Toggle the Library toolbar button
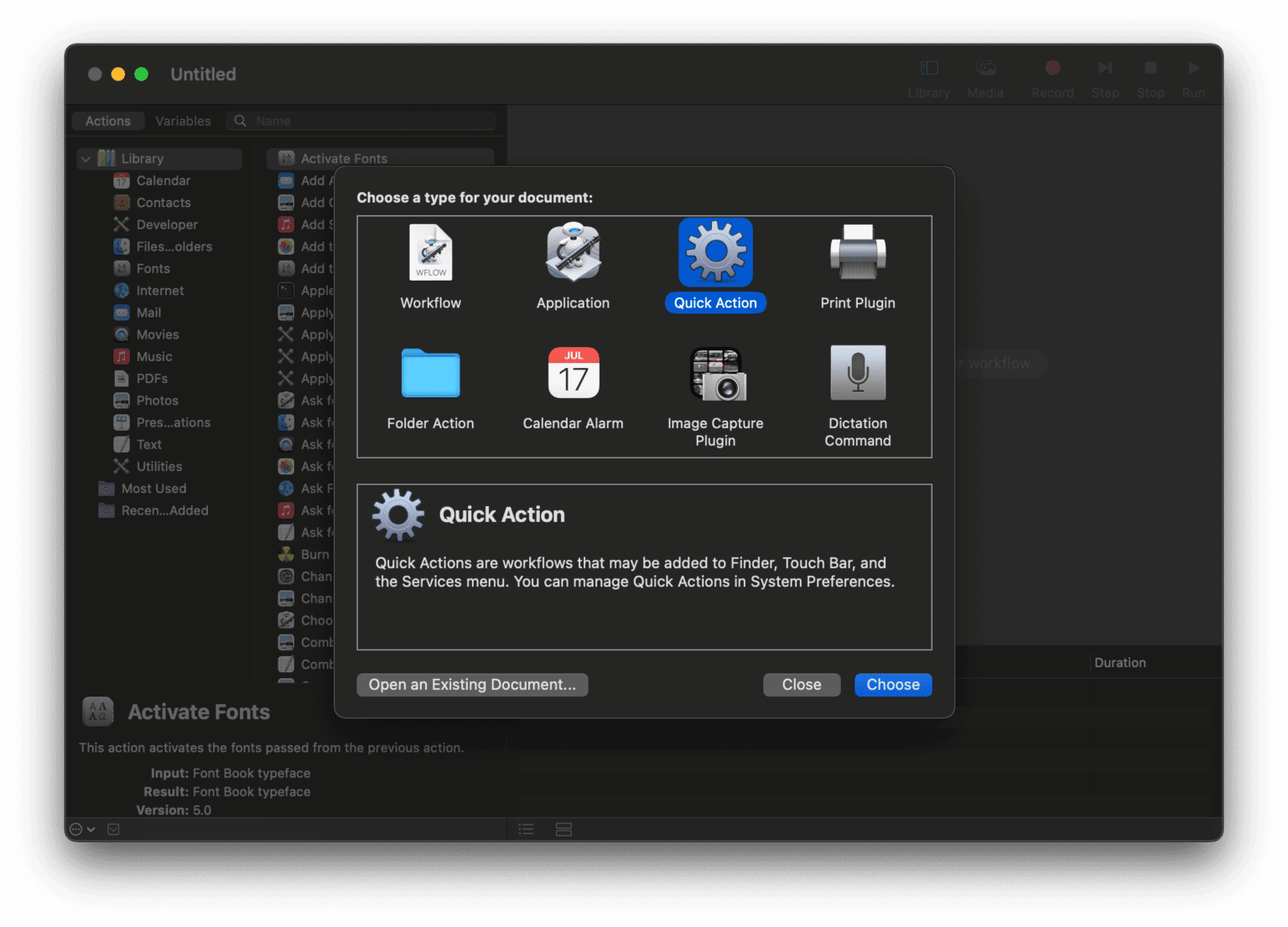Screen dimensions: 1288x927 click(928, 77)
